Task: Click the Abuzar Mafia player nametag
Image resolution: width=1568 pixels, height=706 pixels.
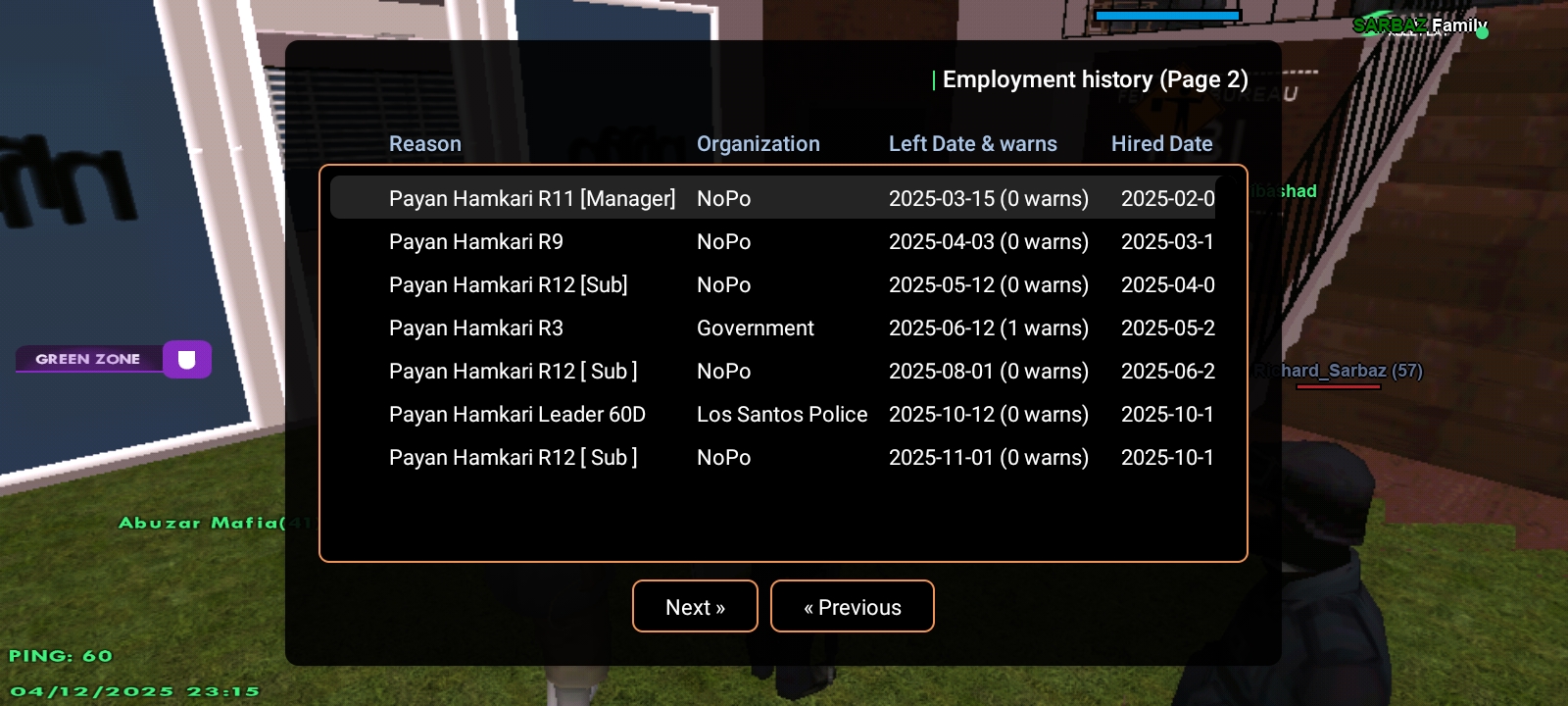Action: (201, 523)
